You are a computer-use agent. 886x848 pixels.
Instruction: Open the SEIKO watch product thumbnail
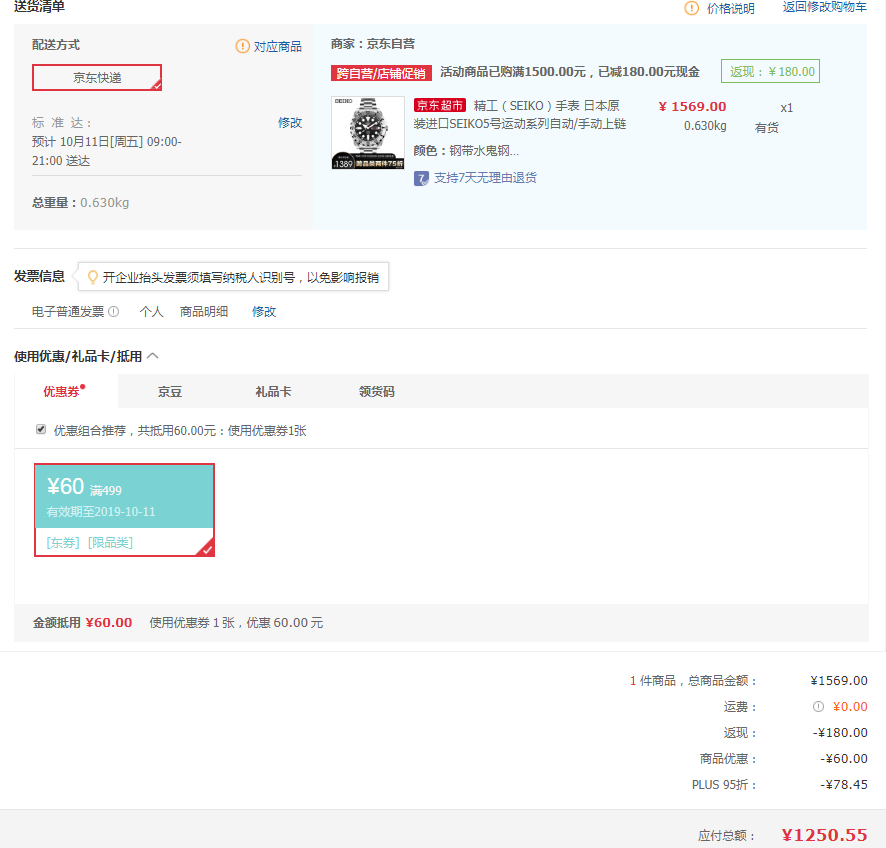point(368,133)
